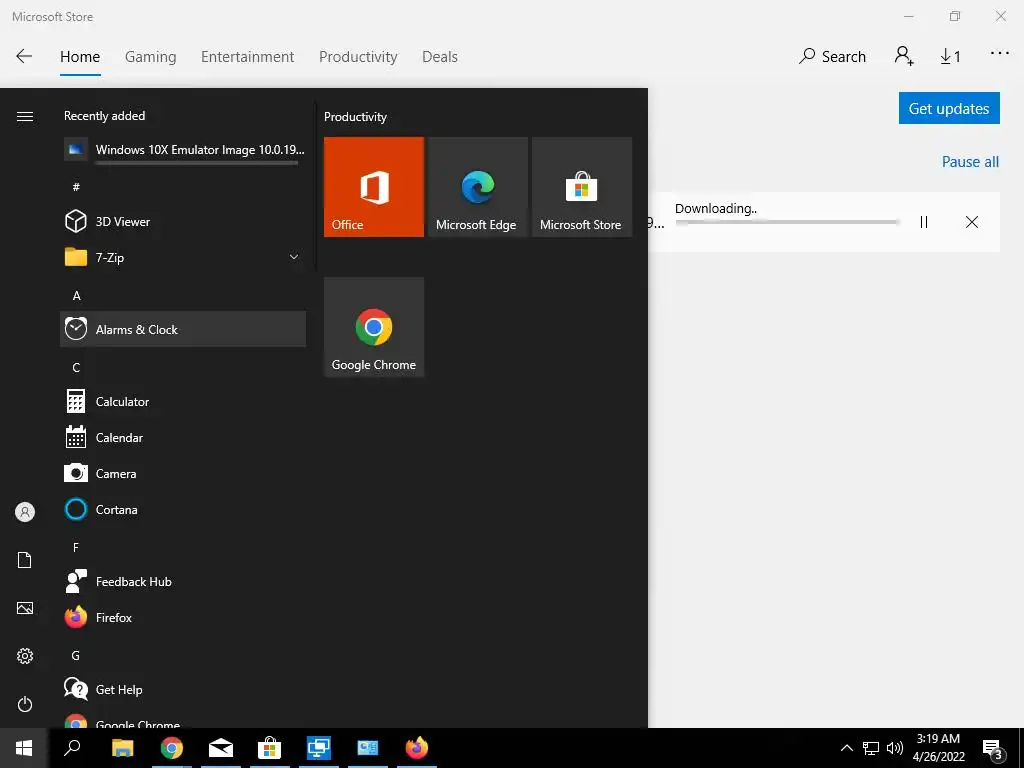
Task: Open Chrome from the taskbar
Action: (x=172, y=748)
